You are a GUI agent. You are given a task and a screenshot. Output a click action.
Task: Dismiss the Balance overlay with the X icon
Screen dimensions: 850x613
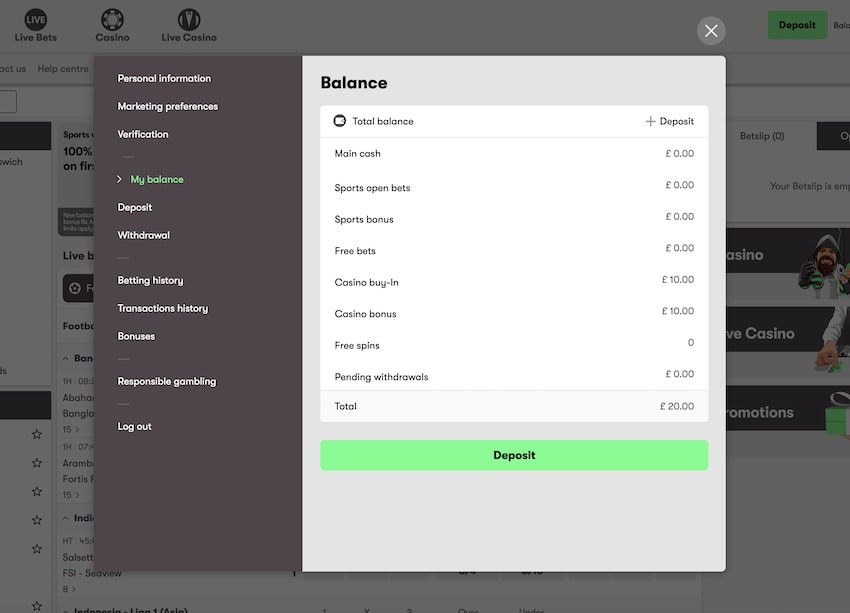click(711, 31)
